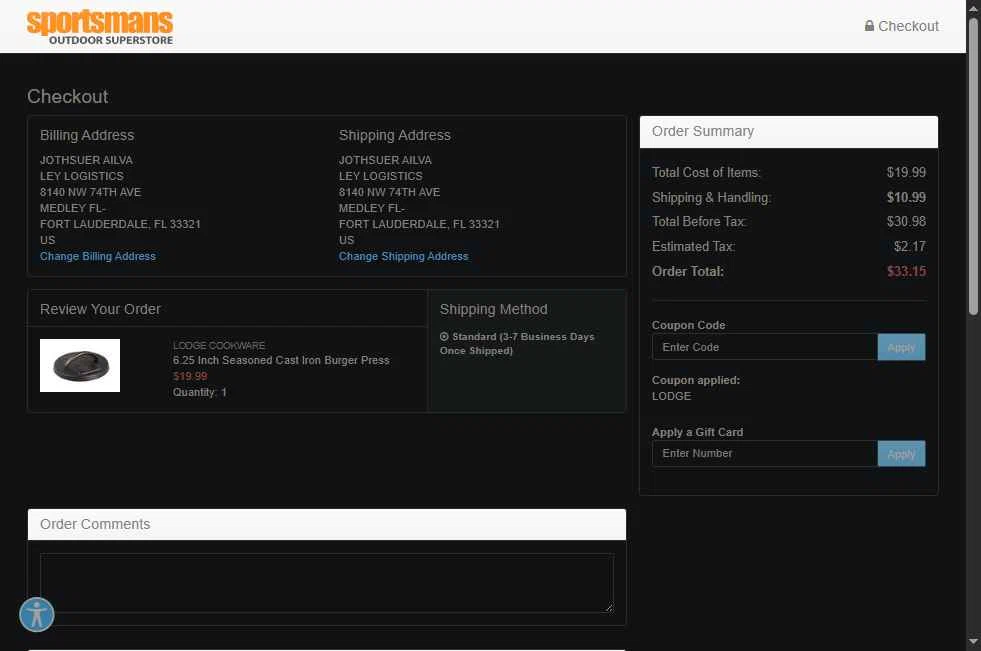Click 8140 NW 74TH AVE in shipping address
Screen dimensions: 981x651
(389, 192)
